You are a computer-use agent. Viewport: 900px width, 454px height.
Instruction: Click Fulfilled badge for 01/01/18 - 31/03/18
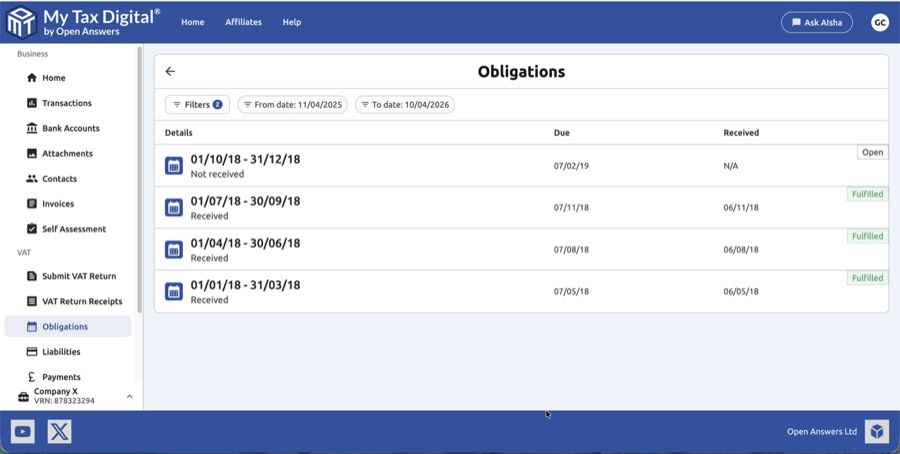point(867,278)
